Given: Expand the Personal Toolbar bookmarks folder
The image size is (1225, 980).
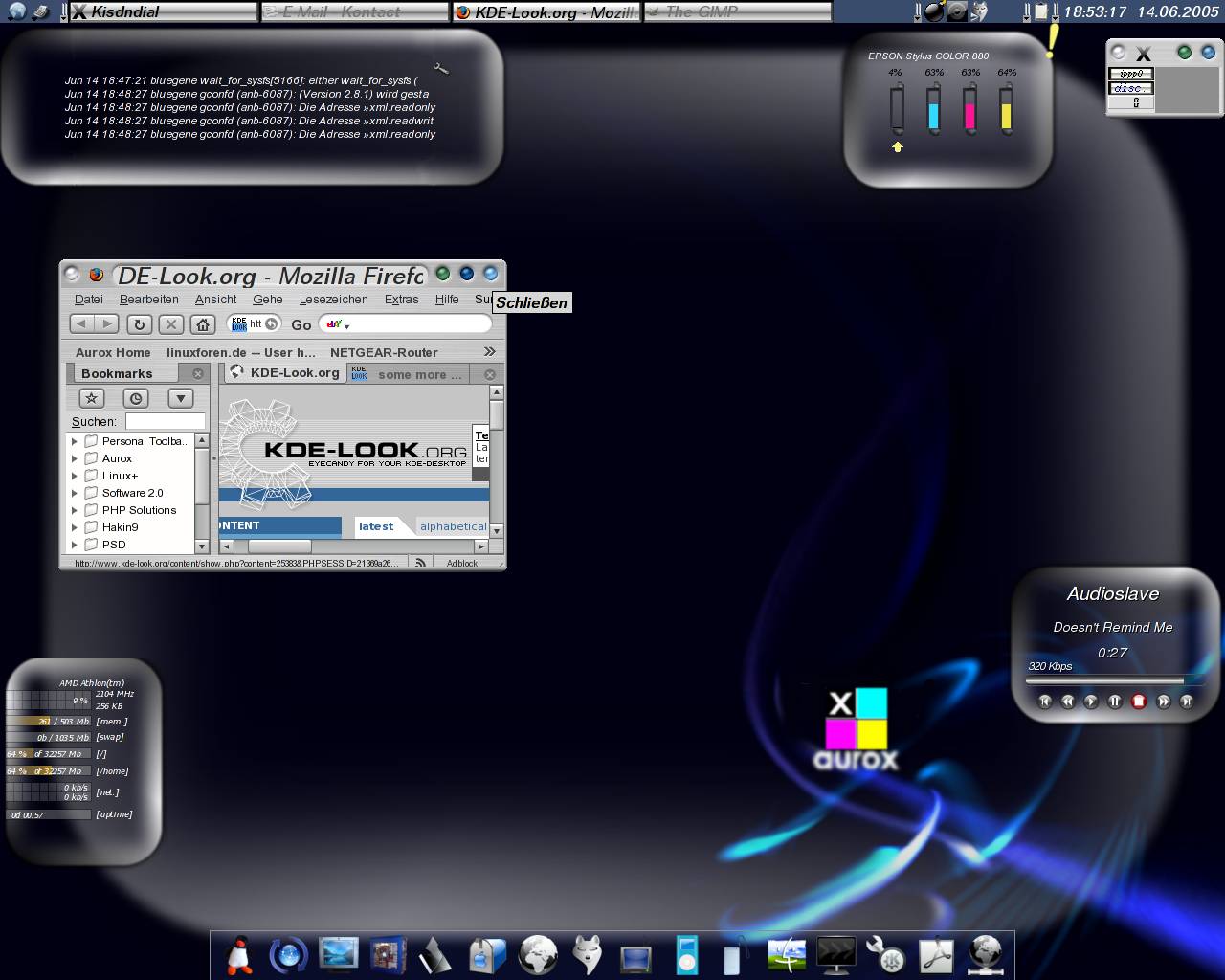Looking at the screenshot, I should point(74,441).
